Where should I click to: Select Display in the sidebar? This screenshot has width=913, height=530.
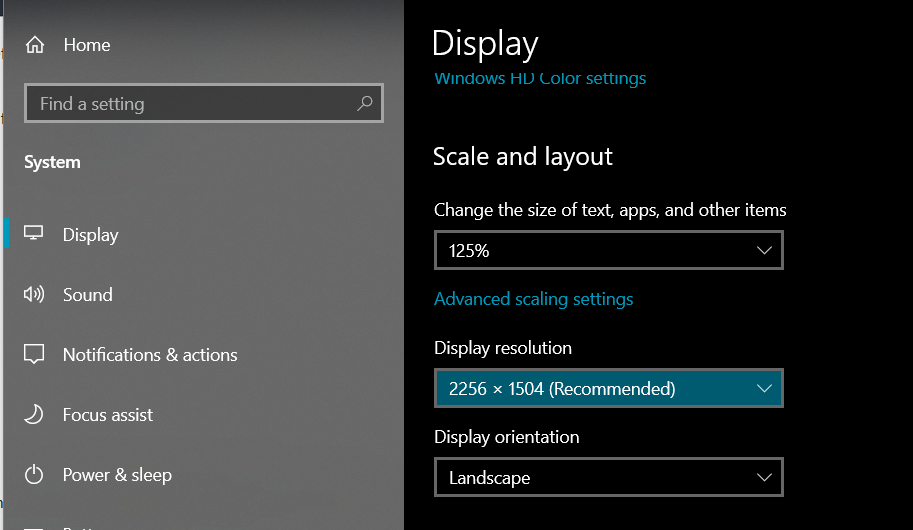coord(90,235)
